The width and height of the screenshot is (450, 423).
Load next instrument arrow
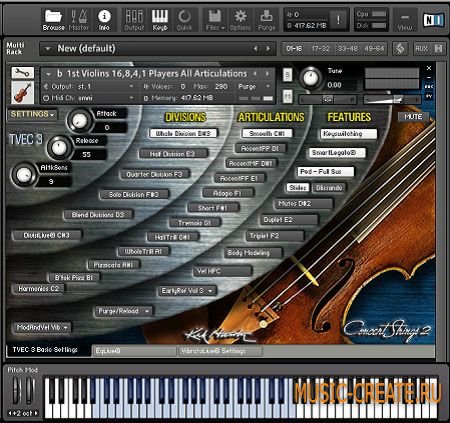(x=267, y=73)
